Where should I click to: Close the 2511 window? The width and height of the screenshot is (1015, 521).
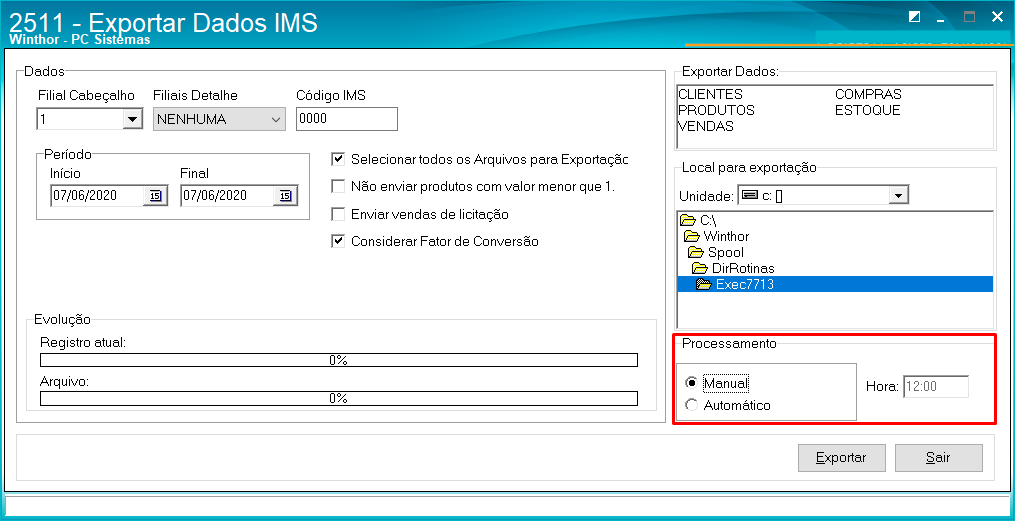997,17
